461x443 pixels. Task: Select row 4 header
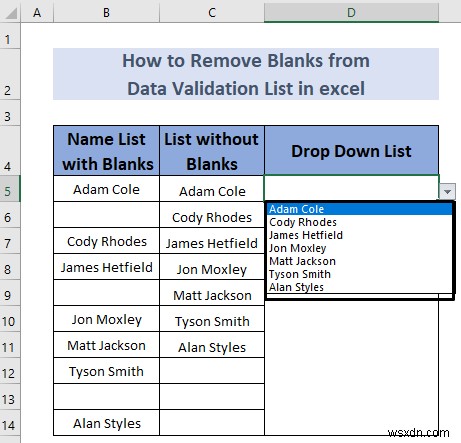coord(10,150)
